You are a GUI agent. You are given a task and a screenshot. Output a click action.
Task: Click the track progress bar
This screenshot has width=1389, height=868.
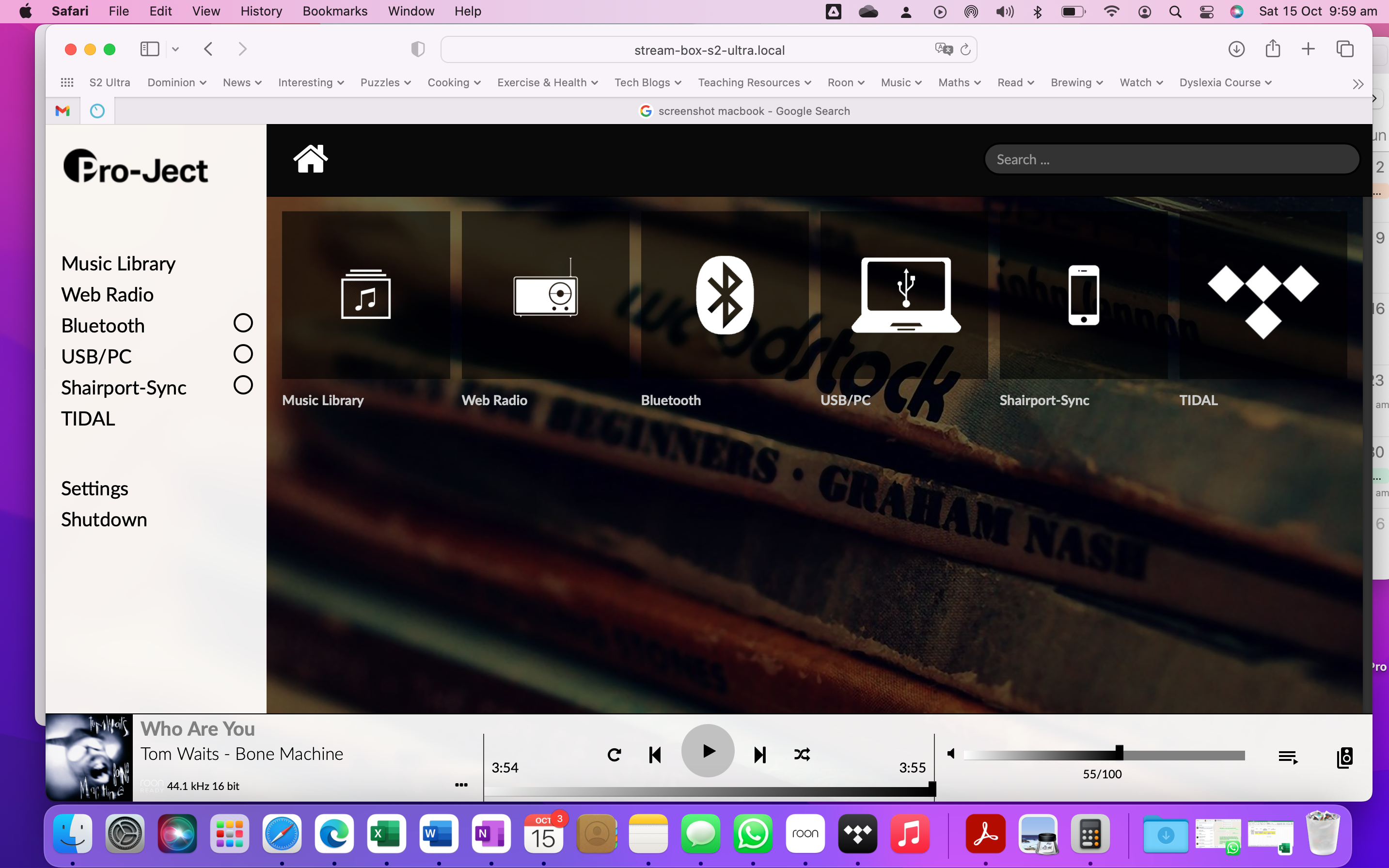click(710, 791)
